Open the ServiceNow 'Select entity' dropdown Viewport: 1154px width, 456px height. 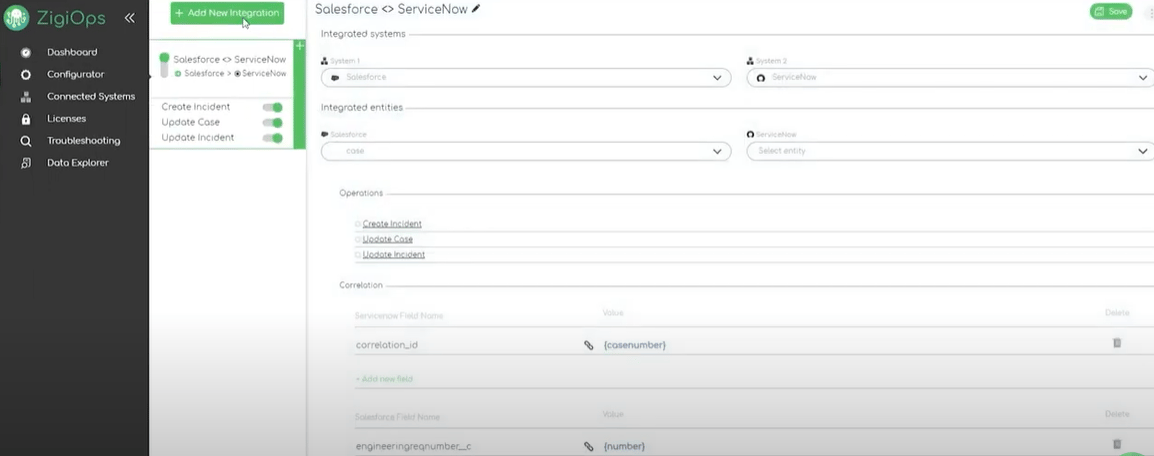tap(951, 151)
